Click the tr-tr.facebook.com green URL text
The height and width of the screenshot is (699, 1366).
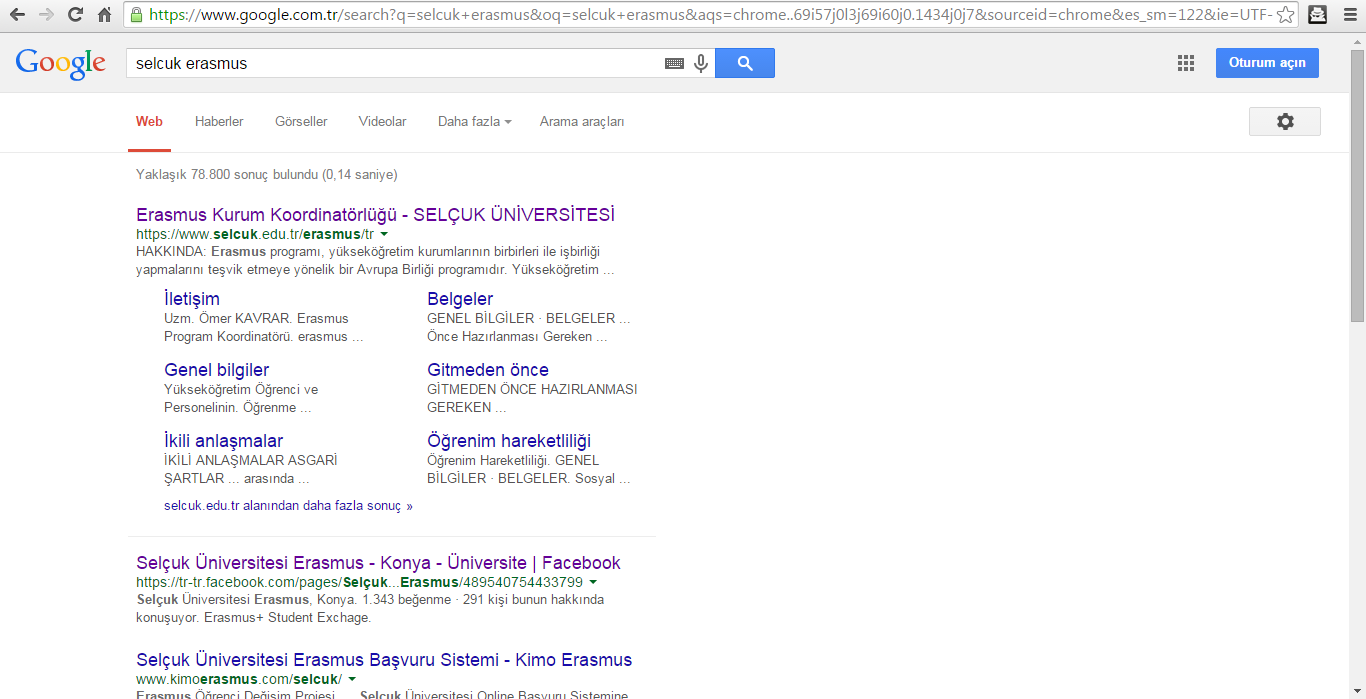point(359,582)
